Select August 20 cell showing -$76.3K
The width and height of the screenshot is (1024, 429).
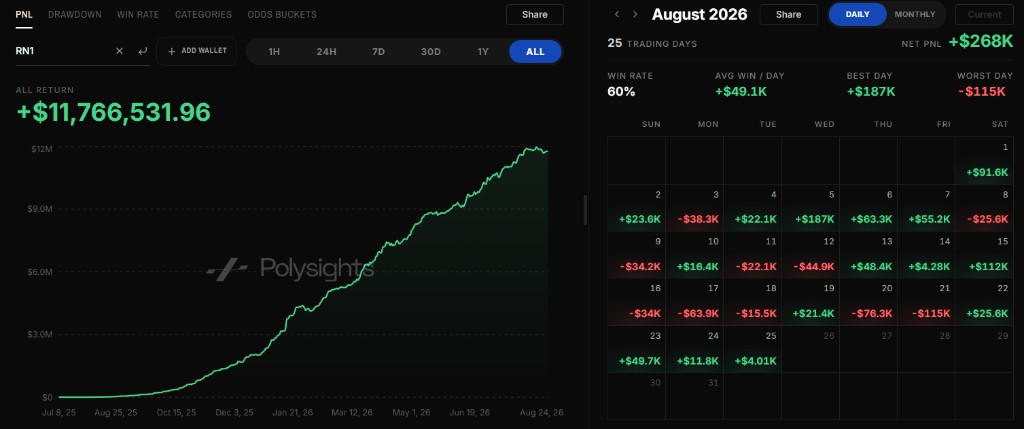[x=869, y=302]
